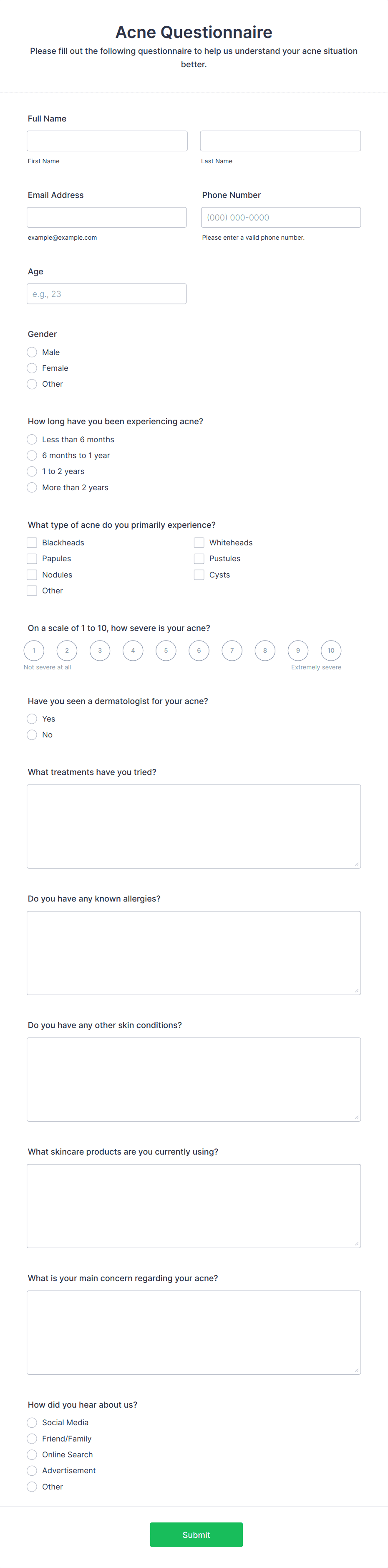This screenshot has height=1568, width=388.
Task: Rate acne severity as 10
Action: (x=331, y=650)
